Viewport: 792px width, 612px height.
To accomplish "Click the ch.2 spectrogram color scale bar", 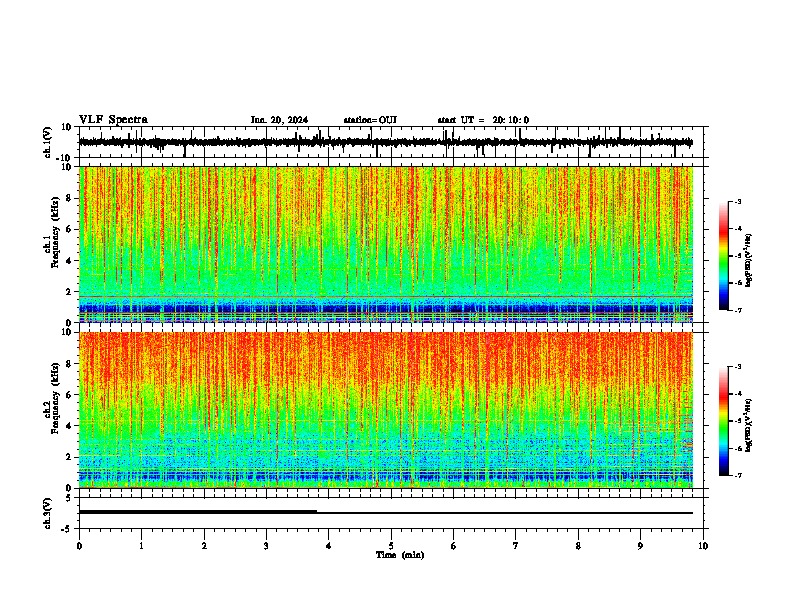I will pyautogui.click(x=724, y=421).
